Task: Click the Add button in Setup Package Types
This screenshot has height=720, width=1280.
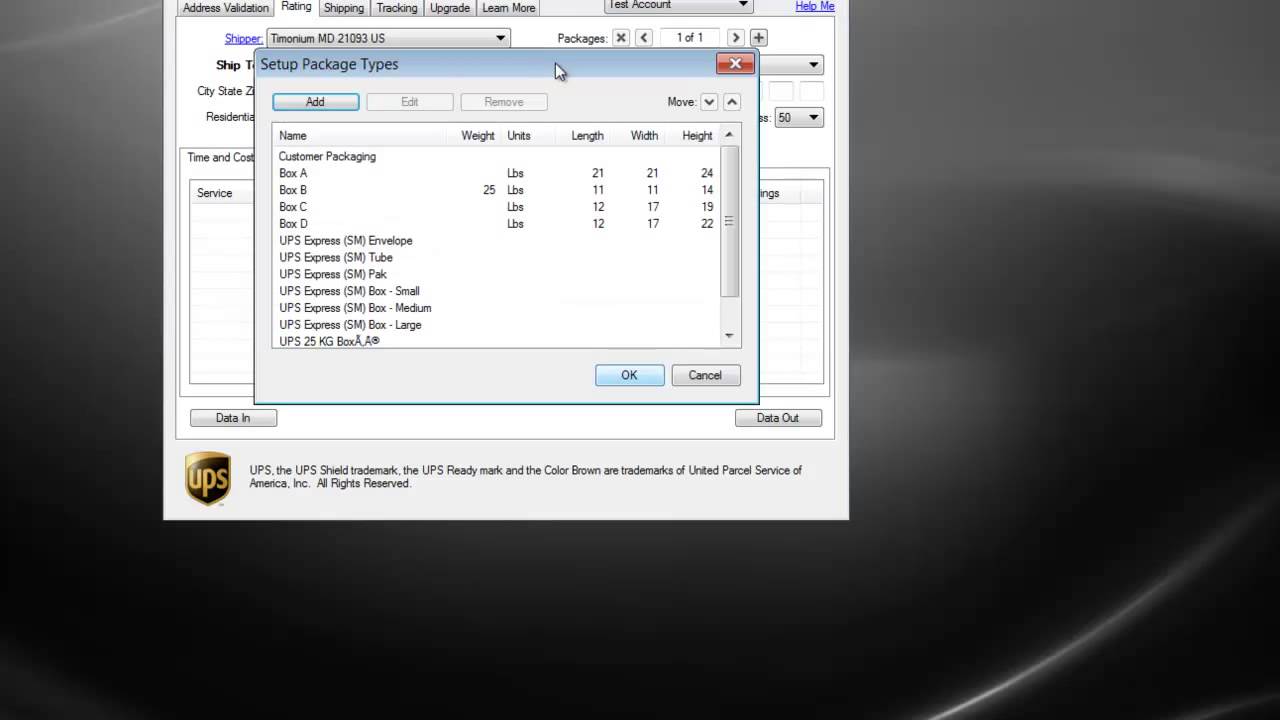Action: click(315, 102)
